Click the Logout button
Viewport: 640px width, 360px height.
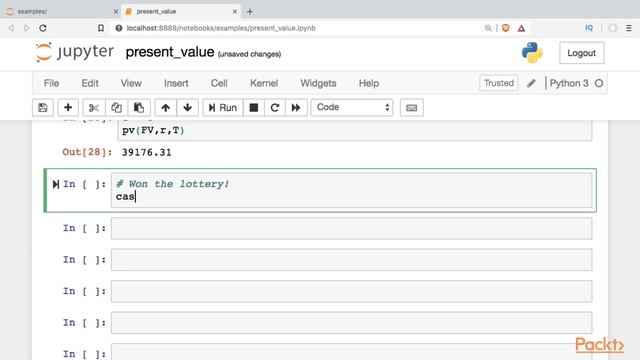tap(581, 53)
